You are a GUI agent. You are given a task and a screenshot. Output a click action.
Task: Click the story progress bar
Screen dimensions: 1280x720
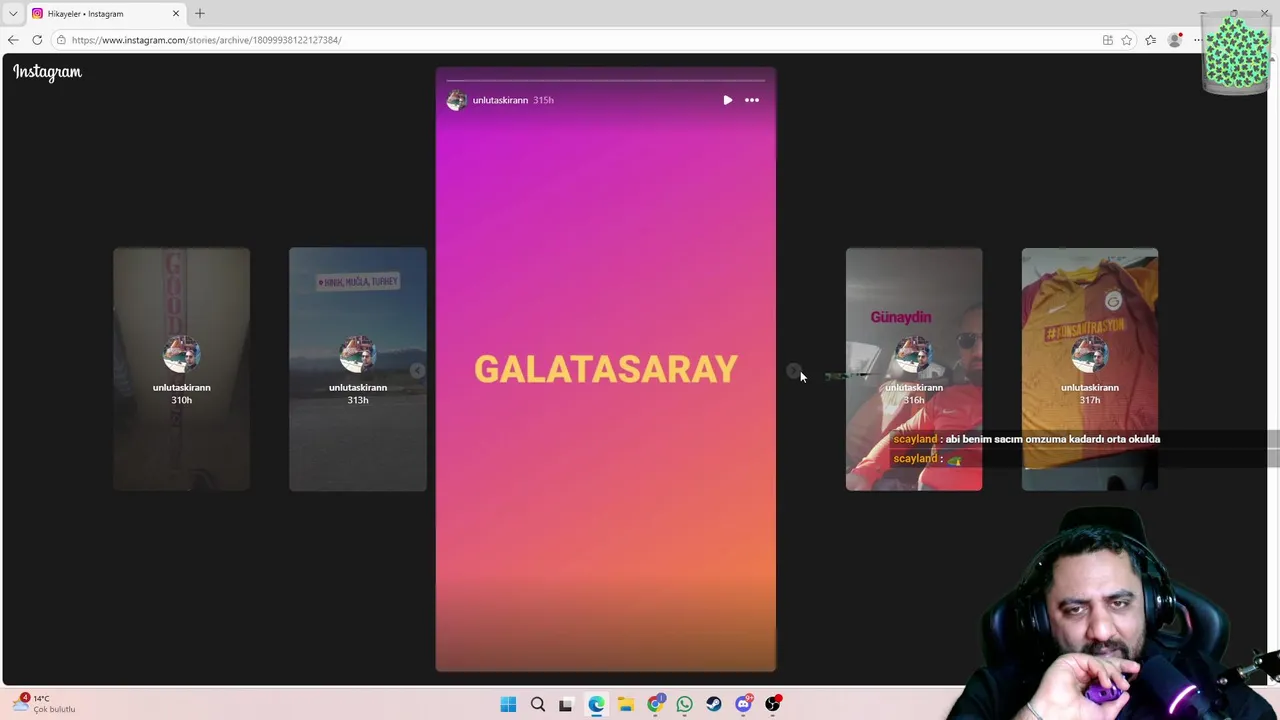pos(605,80)
